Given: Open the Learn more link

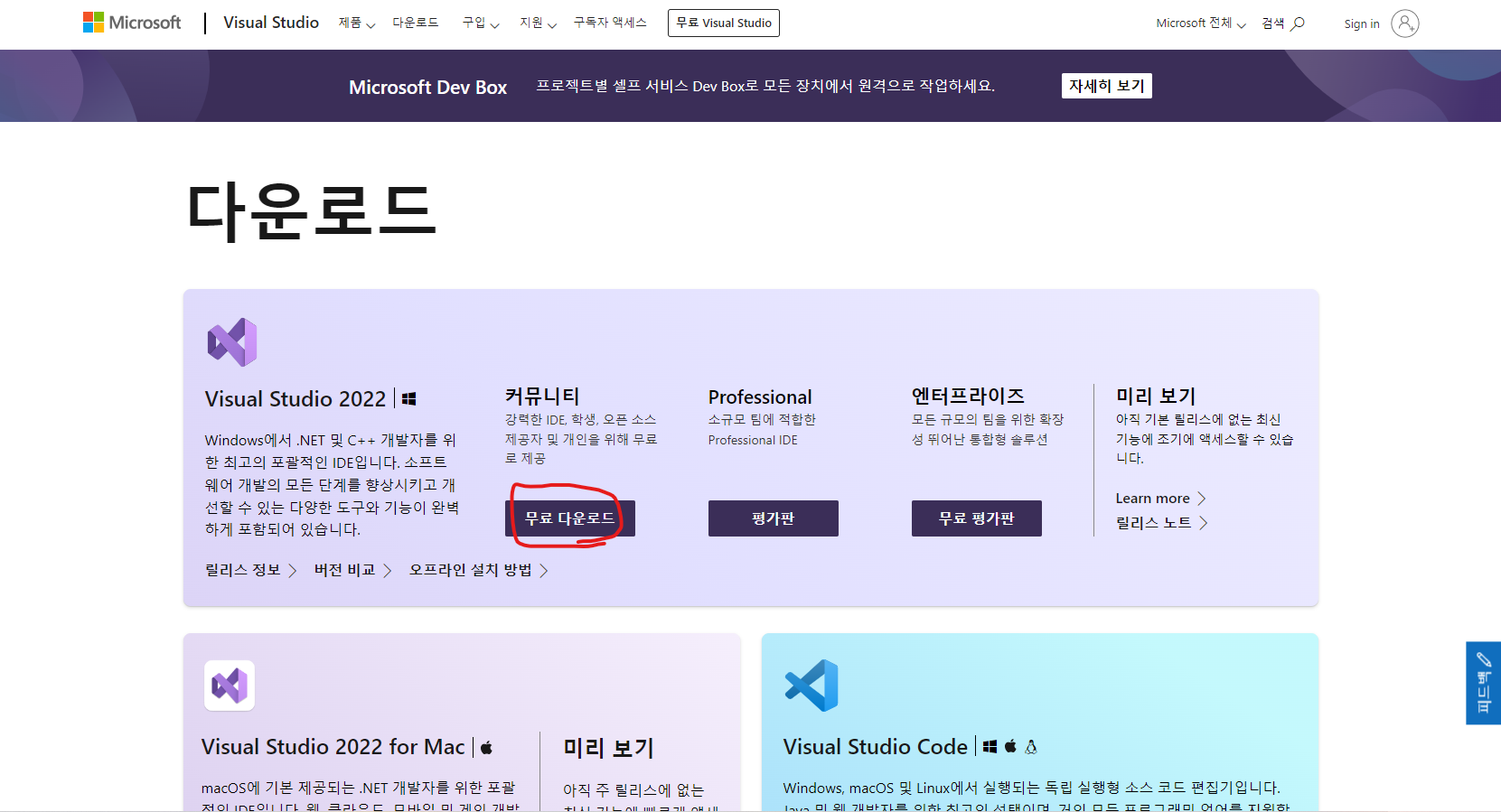Looking at the screenshot, I should [x=1161, y=499].
